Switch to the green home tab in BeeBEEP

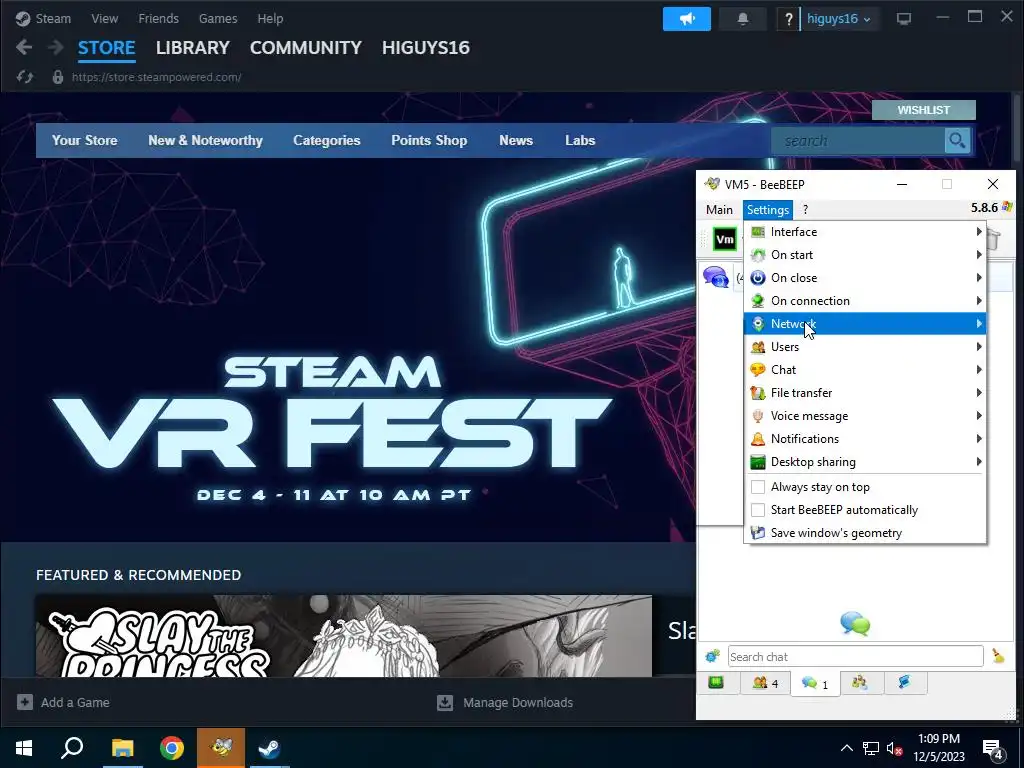(x=716, y=682)
